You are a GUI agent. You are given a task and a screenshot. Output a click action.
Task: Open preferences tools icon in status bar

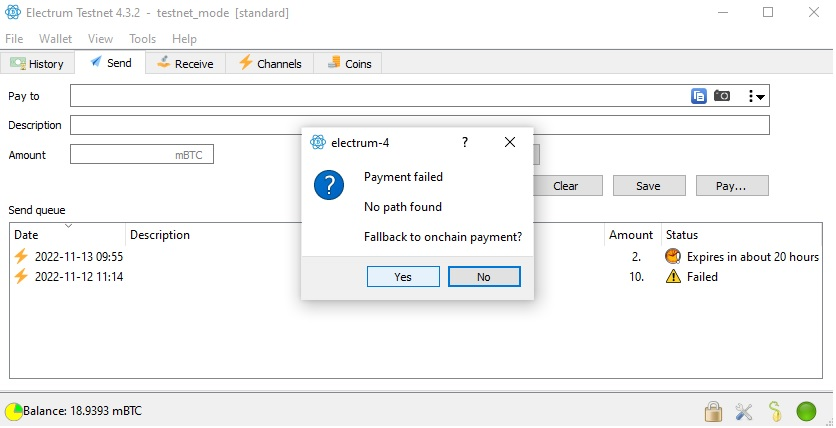tap(744, 411)
